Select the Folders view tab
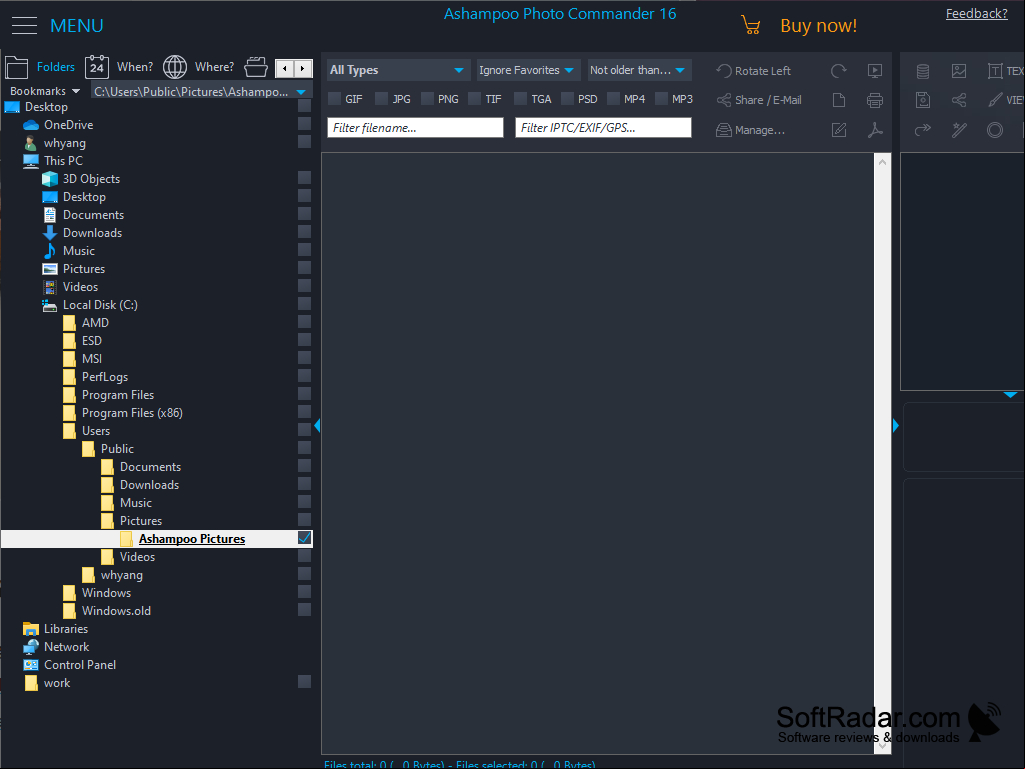Viewport: 1025px width, 769px height. tap(41, 67)
